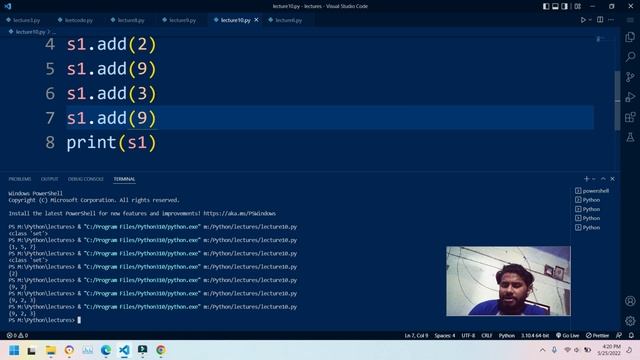Image resolution: width=640 pixels, height=360 pixels.
Task: Open the Windows Start menu
Action: (14, 350)
